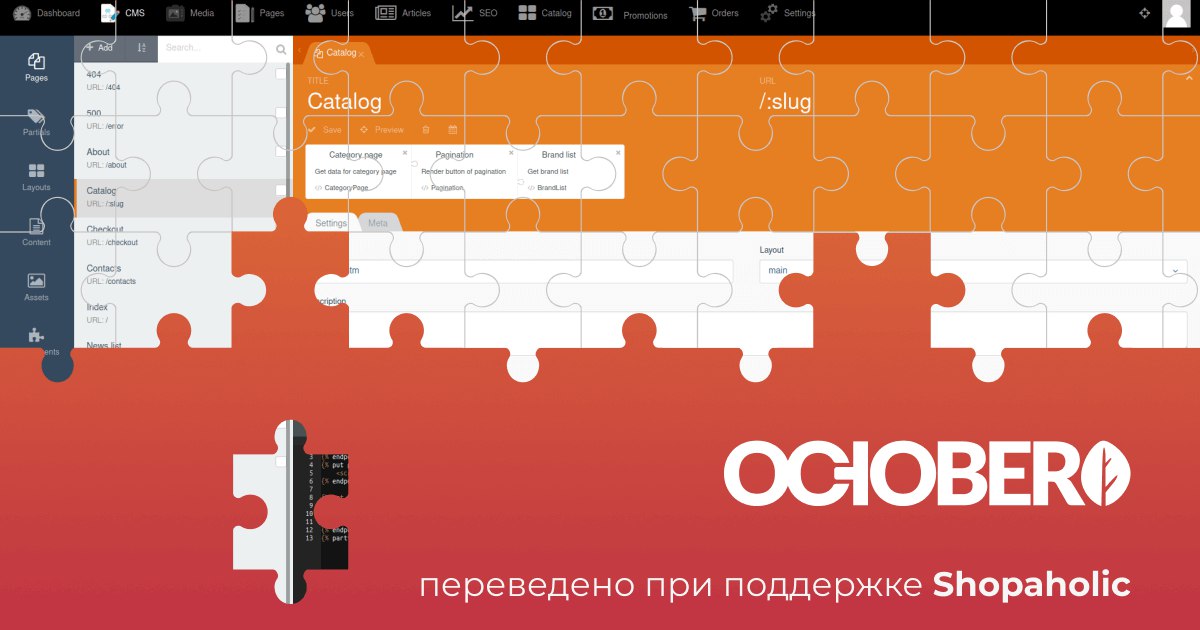Open the Layout dropdown showing main

point(973,271)
